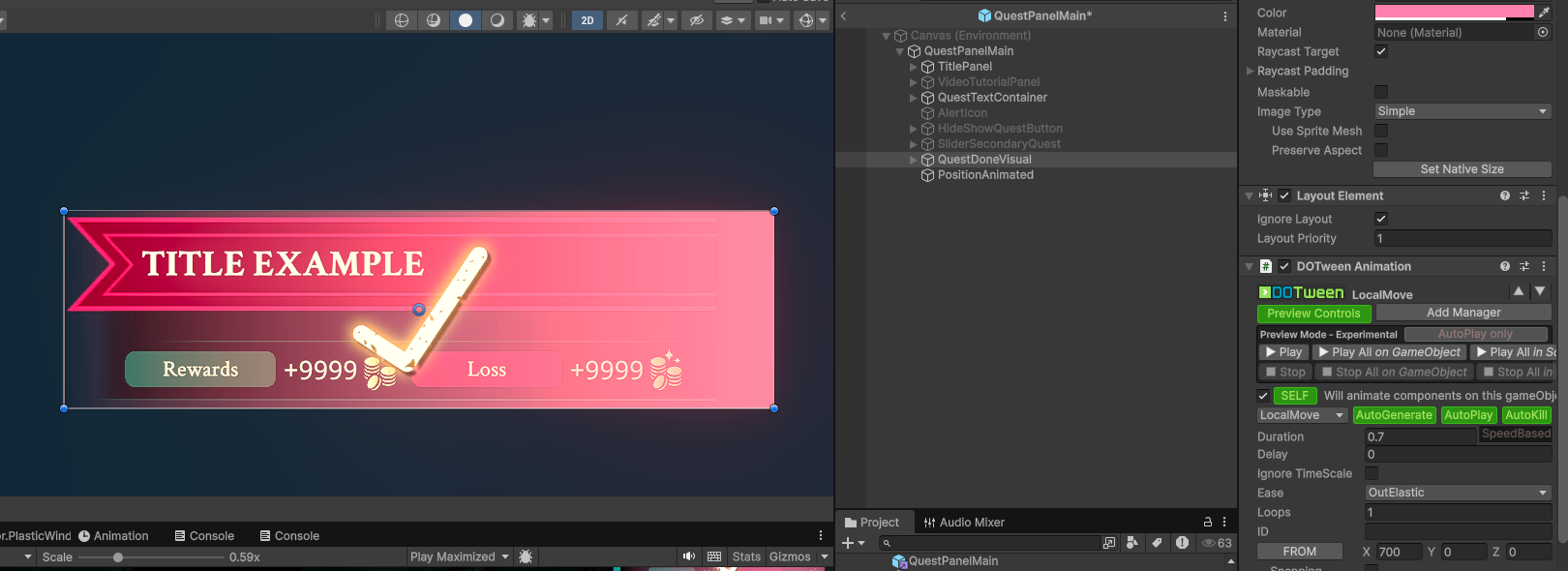The height and width of the screenshot is (571, 1568).
Task: Click the Set Native Size button
Action: pyautogui.click(x=1462, y=169)
